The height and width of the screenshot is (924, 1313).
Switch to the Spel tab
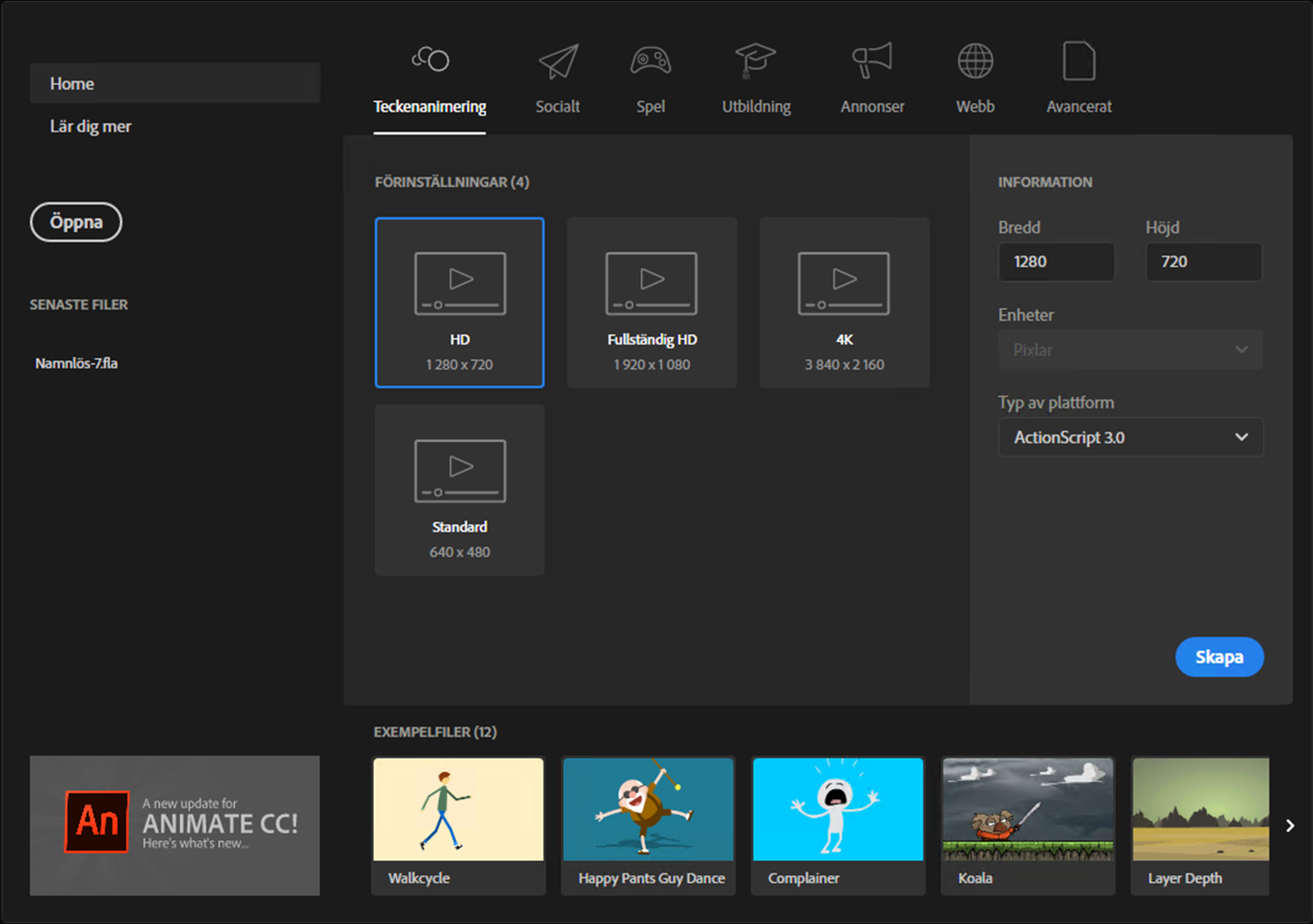point(651,107)
